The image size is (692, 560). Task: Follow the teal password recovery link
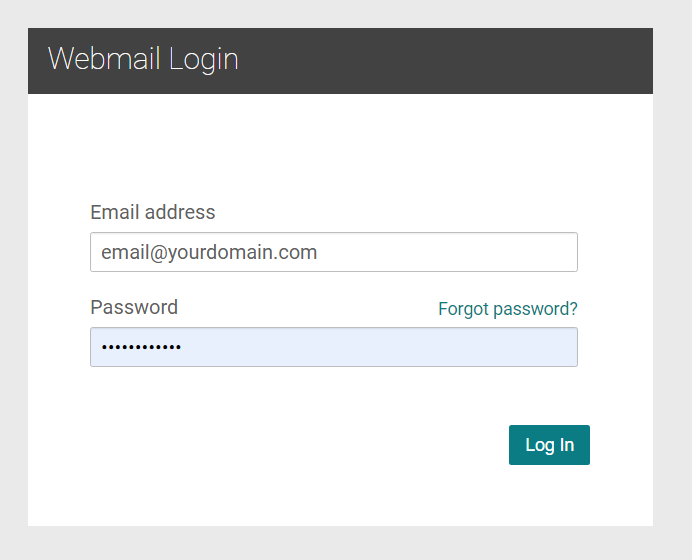click(508, 309)
